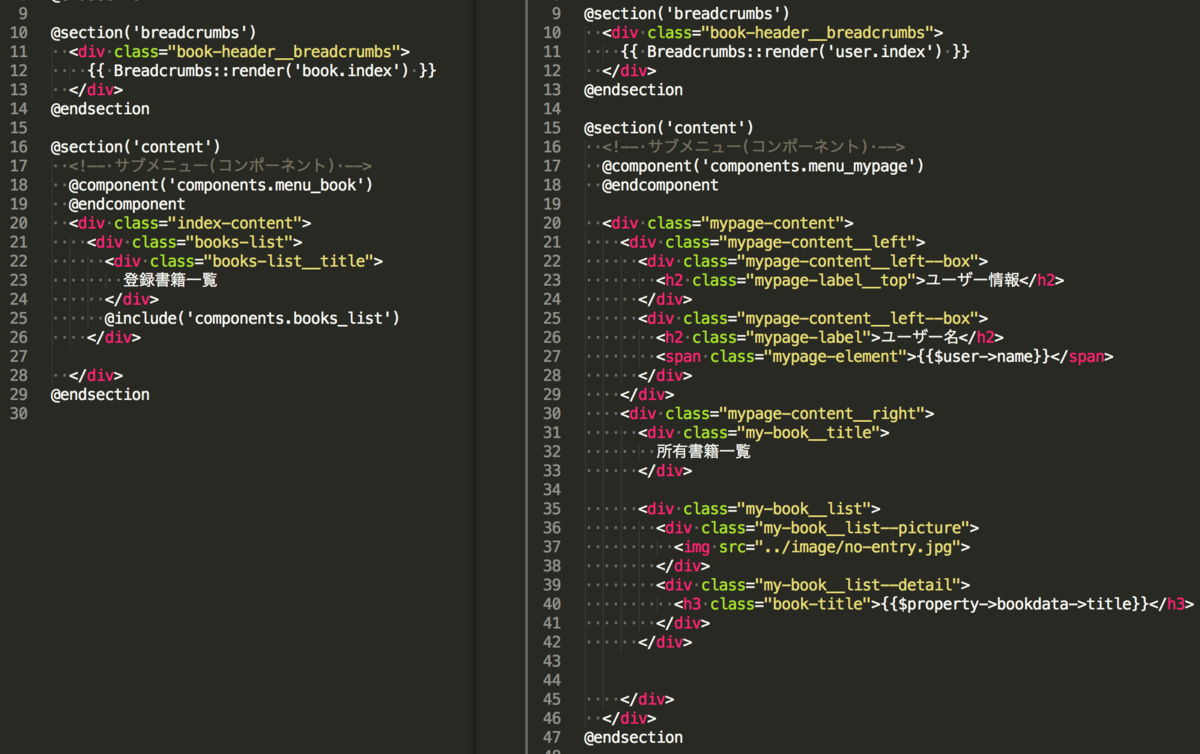Viewport: 1200px width, 754px height.
Task: Click line number 47 in right pane gutter
Action: pyautogui.click(x=551, y=736)
